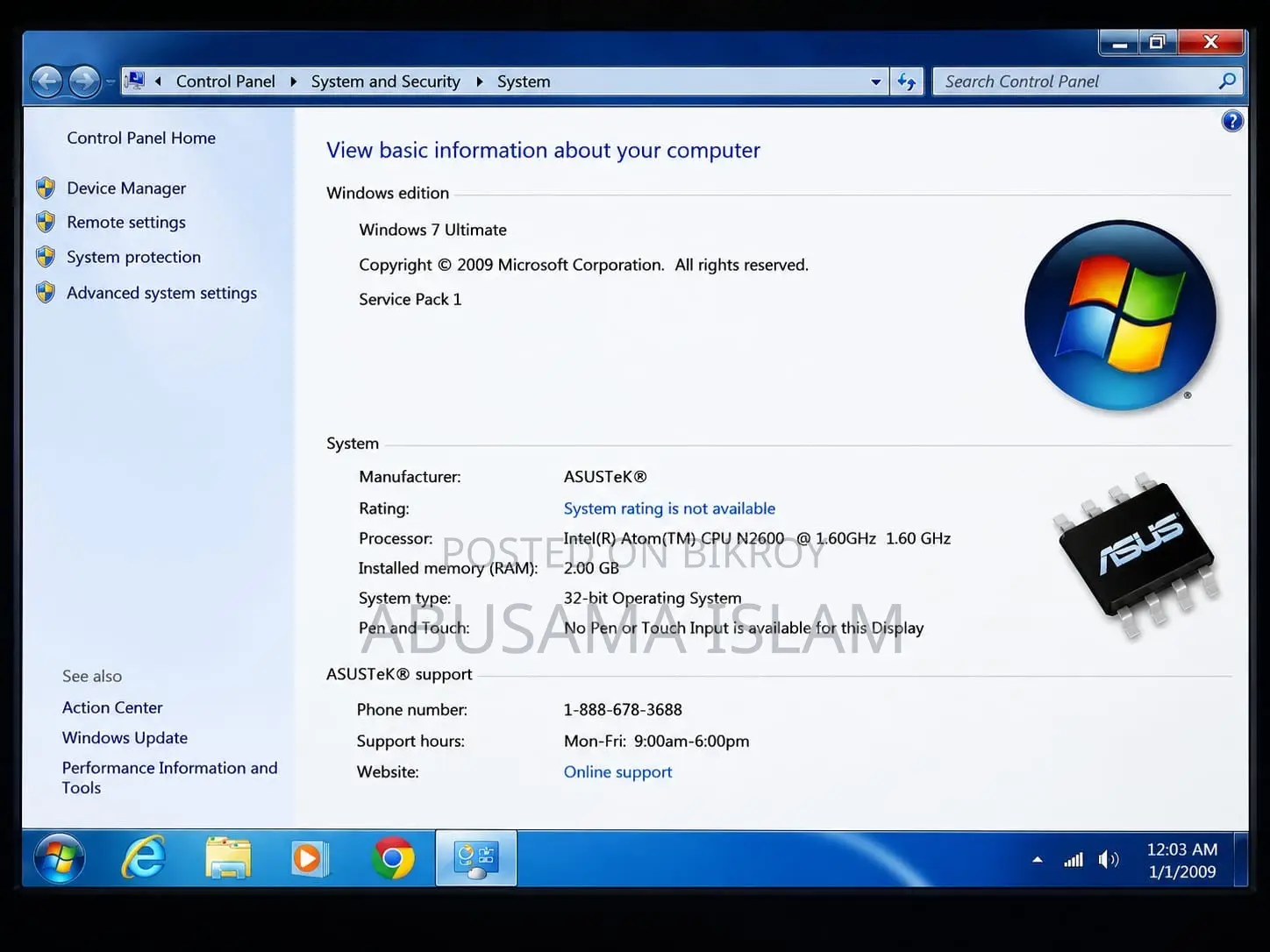1270x952 pixels.
Task: Click shield icon beside Device Manager
Action: pyautogui.click(x=46, y=188)
